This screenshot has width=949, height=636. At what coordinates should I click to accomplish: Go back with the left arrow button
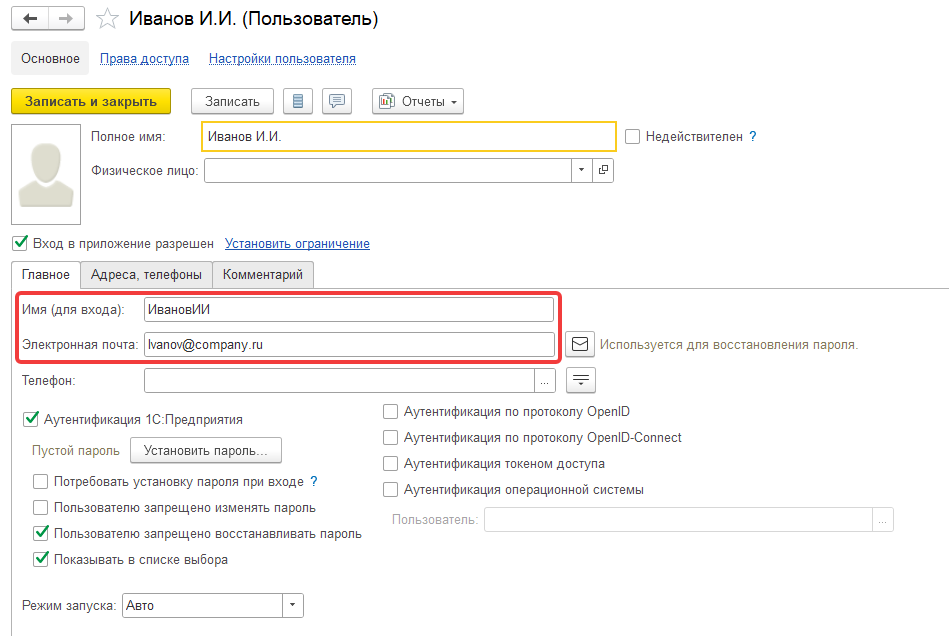click(30, 19)
